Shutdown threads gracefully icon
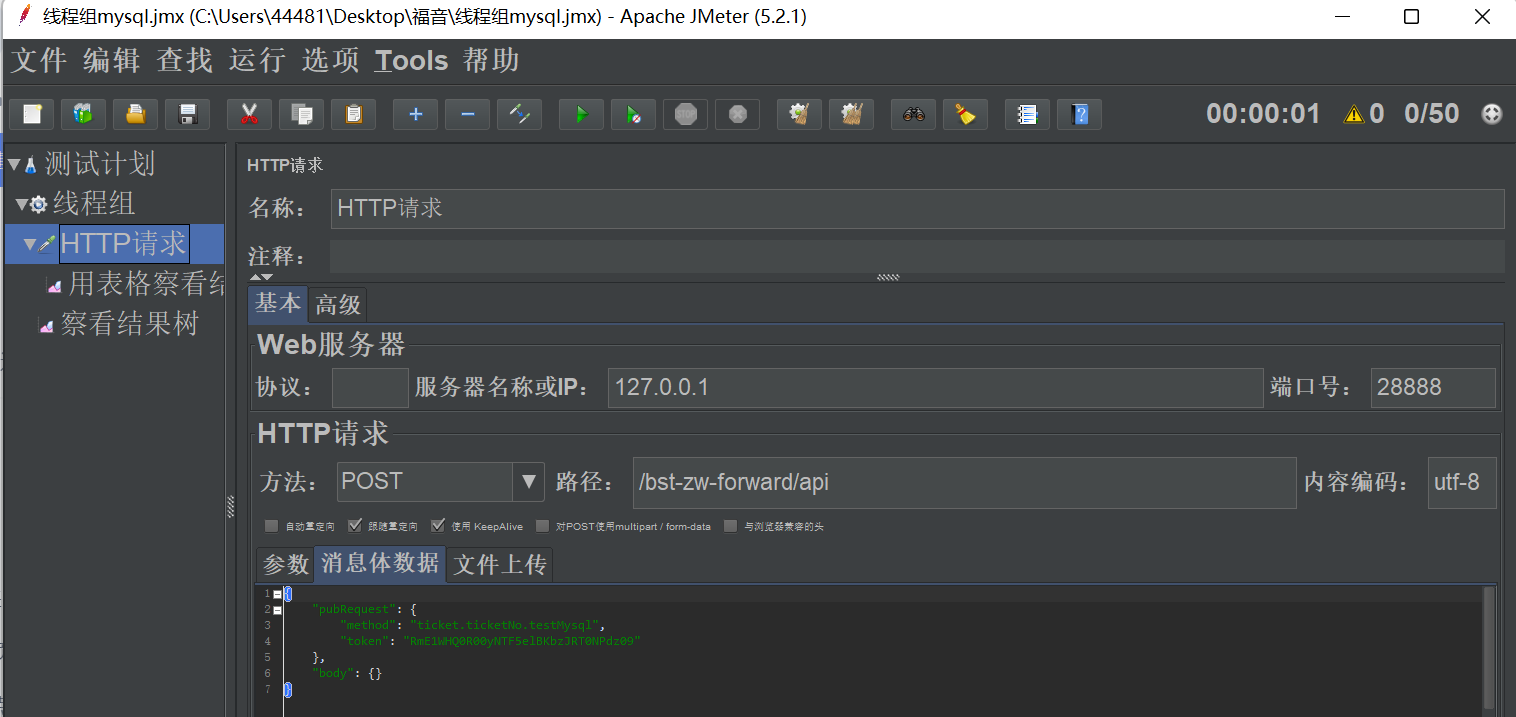This screenshot has width=1516, height=717. click(x=737, y=114)
